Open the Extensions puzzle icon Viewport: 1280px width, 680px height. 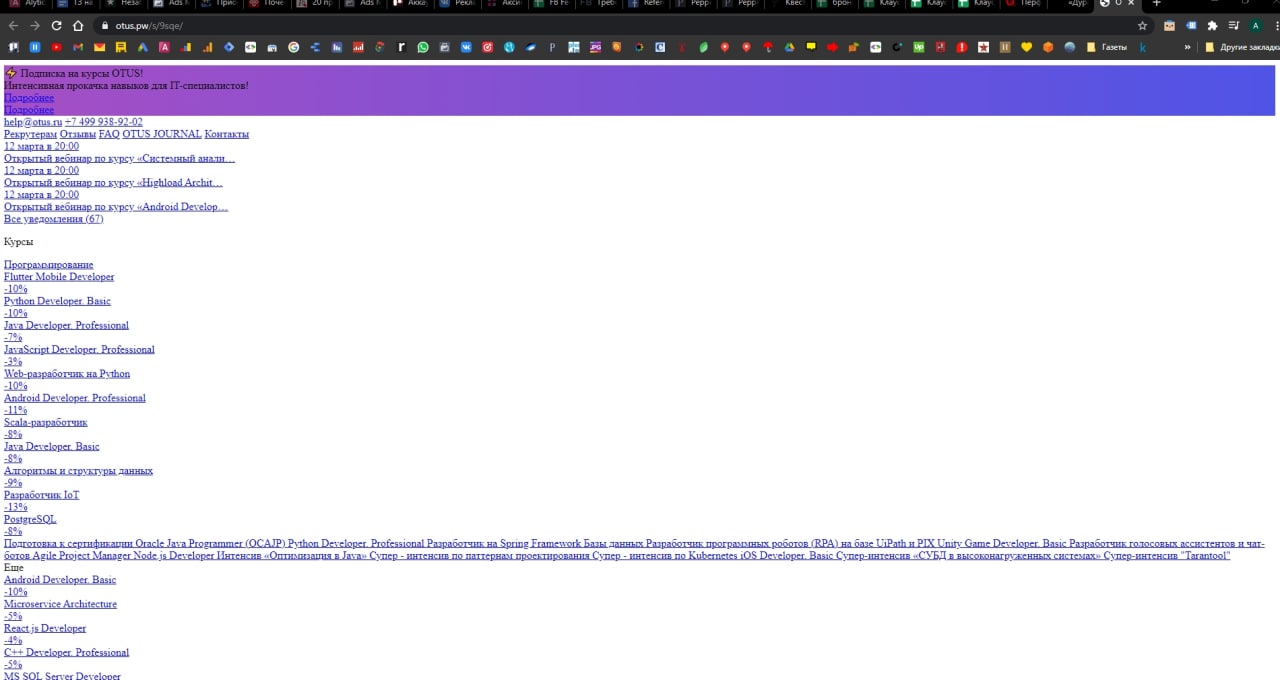point(1212,25)
